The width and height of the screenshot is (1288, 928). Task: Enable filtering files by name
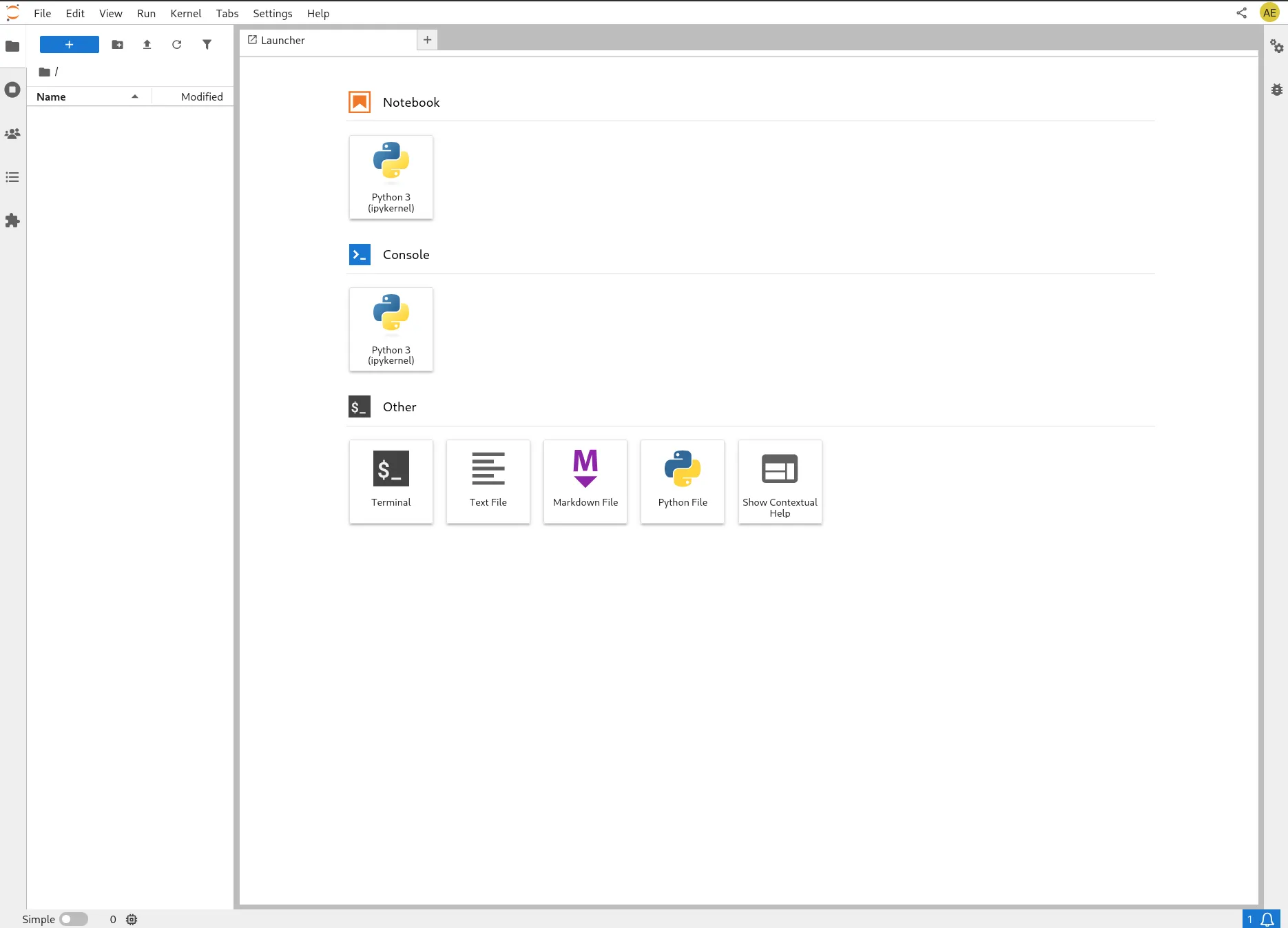click(207, 44)
